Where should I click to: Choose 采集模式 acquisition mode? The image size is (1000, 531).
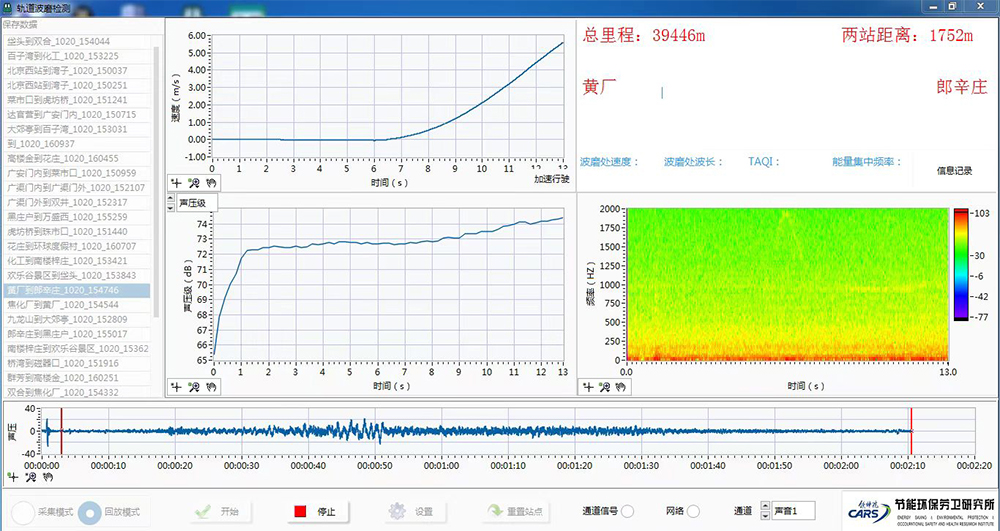click(23, 512)
